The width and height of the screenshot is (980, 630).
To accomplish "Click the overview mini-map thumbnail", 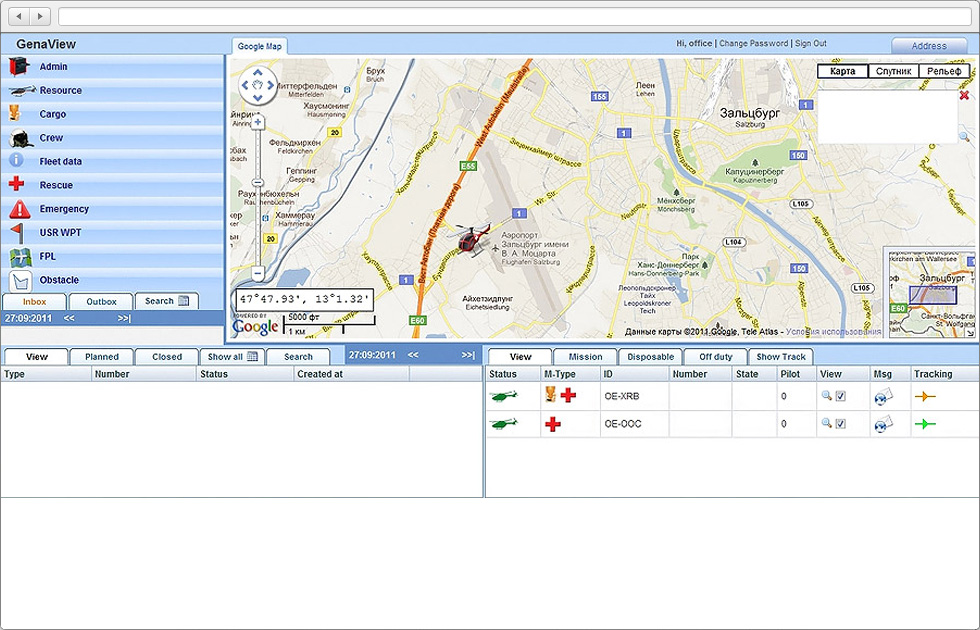I will [931, 292].
